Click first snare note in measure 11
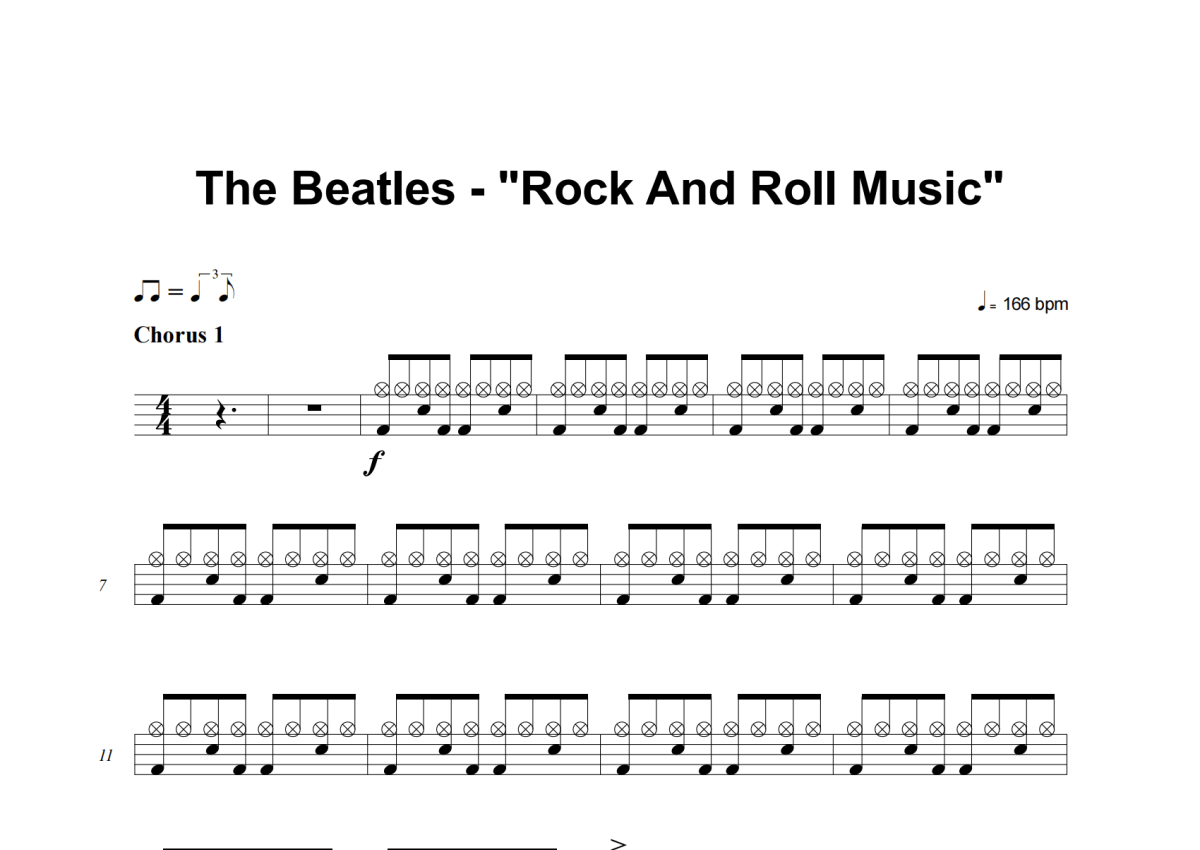Image resolution: width=1200 pixels, height=850 pixels. 213,748
